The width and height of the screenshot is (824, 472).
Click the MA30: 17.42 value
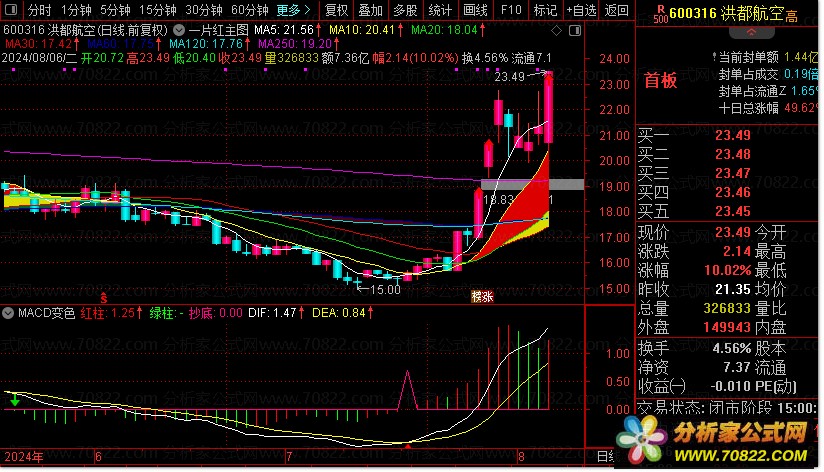coord(38,44)
